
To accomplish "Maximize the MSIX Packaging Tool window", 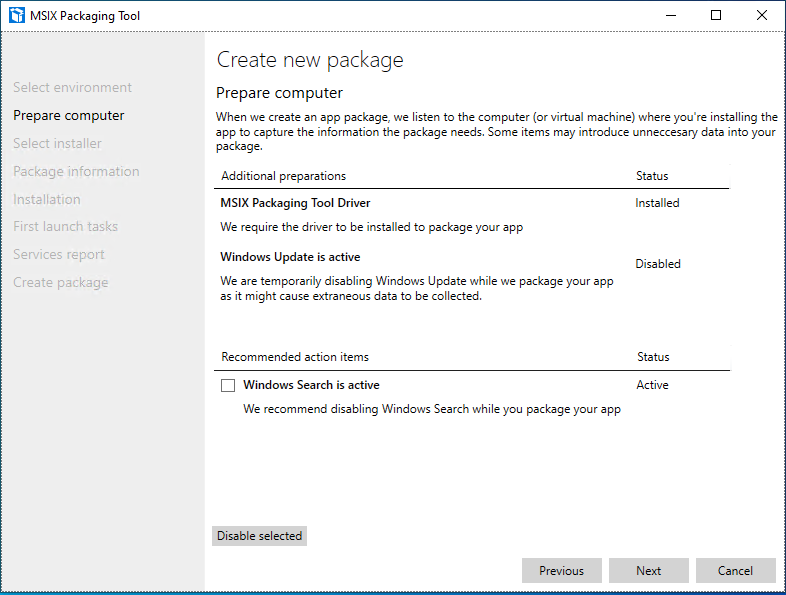I will (716, 16).
